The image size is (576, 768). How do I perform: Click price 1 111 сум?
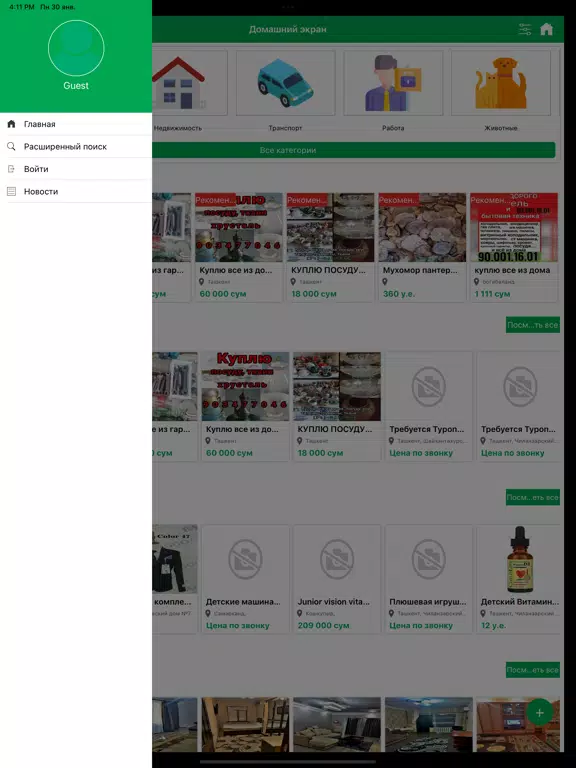(x=492, y=294)
